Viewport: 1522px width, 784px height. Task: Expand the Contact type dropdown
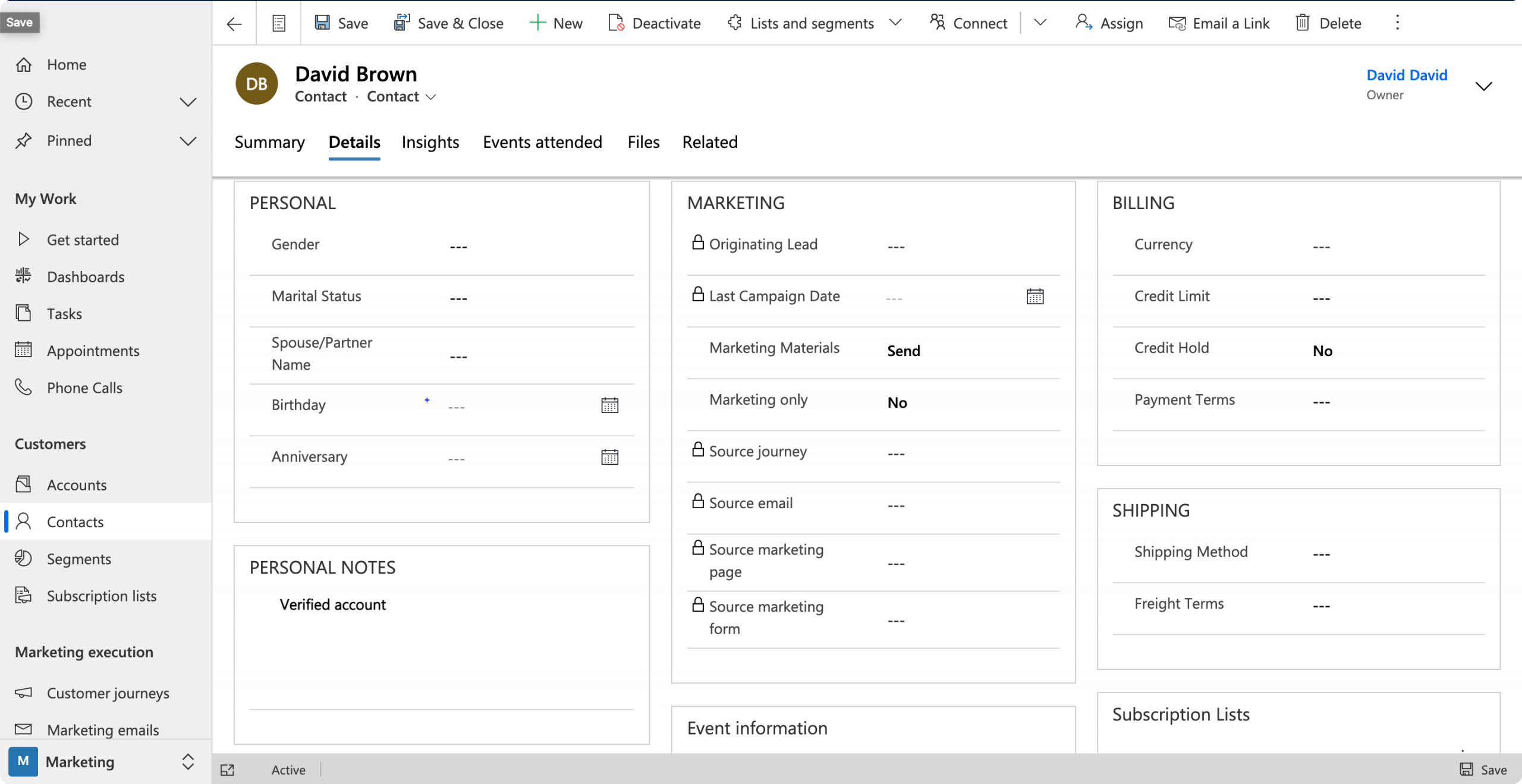pos(432,97)
